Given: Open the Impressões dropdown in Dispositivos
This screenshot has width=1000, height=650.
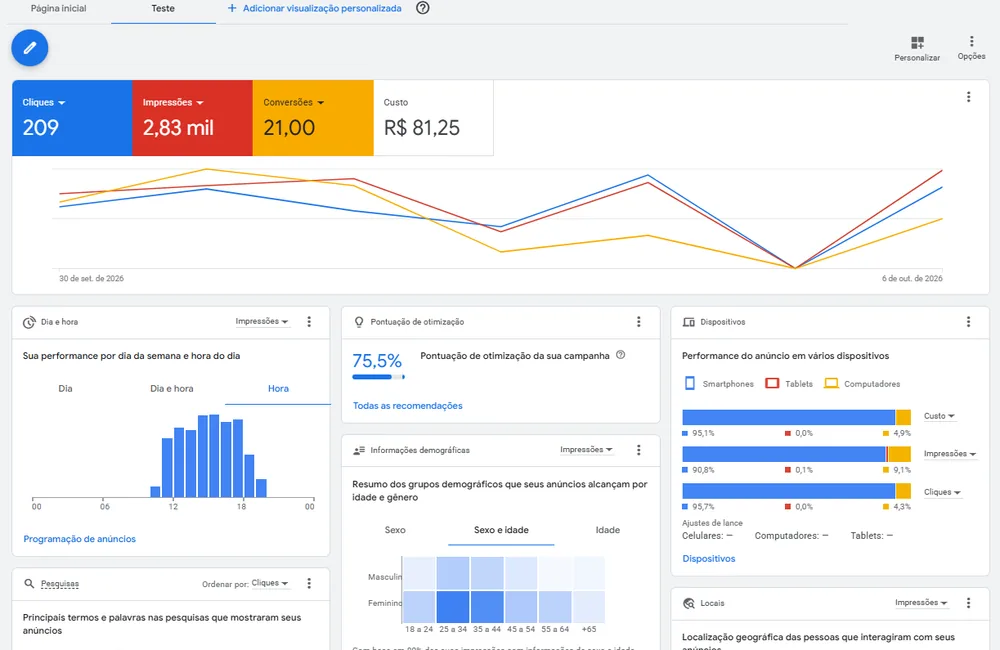Looking at the screenshot, I should pos(950,454).
